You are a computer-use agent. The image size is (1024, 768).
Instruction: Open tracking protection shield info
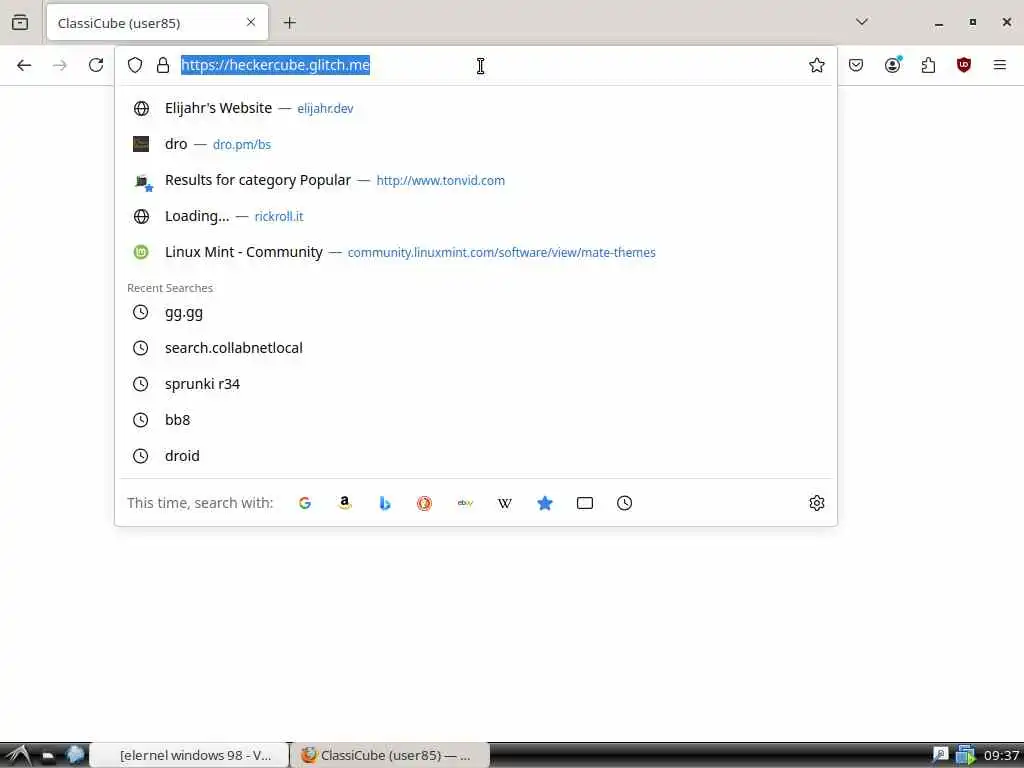[x=135, y=65]
